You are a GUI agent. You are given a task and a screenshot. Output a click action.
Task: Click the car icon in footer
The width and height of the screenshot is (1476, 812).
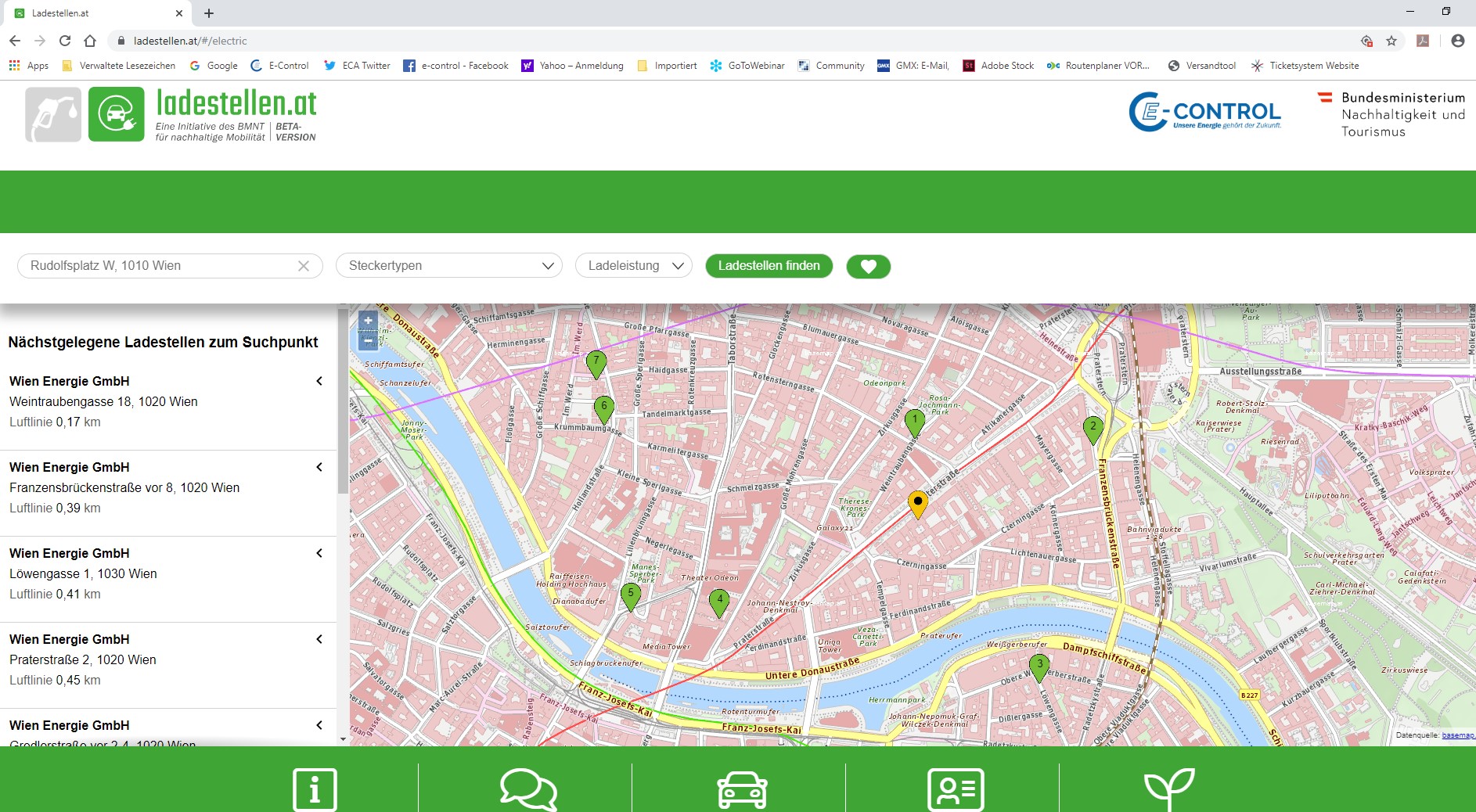pyautogui.click(x=742, y=789)
